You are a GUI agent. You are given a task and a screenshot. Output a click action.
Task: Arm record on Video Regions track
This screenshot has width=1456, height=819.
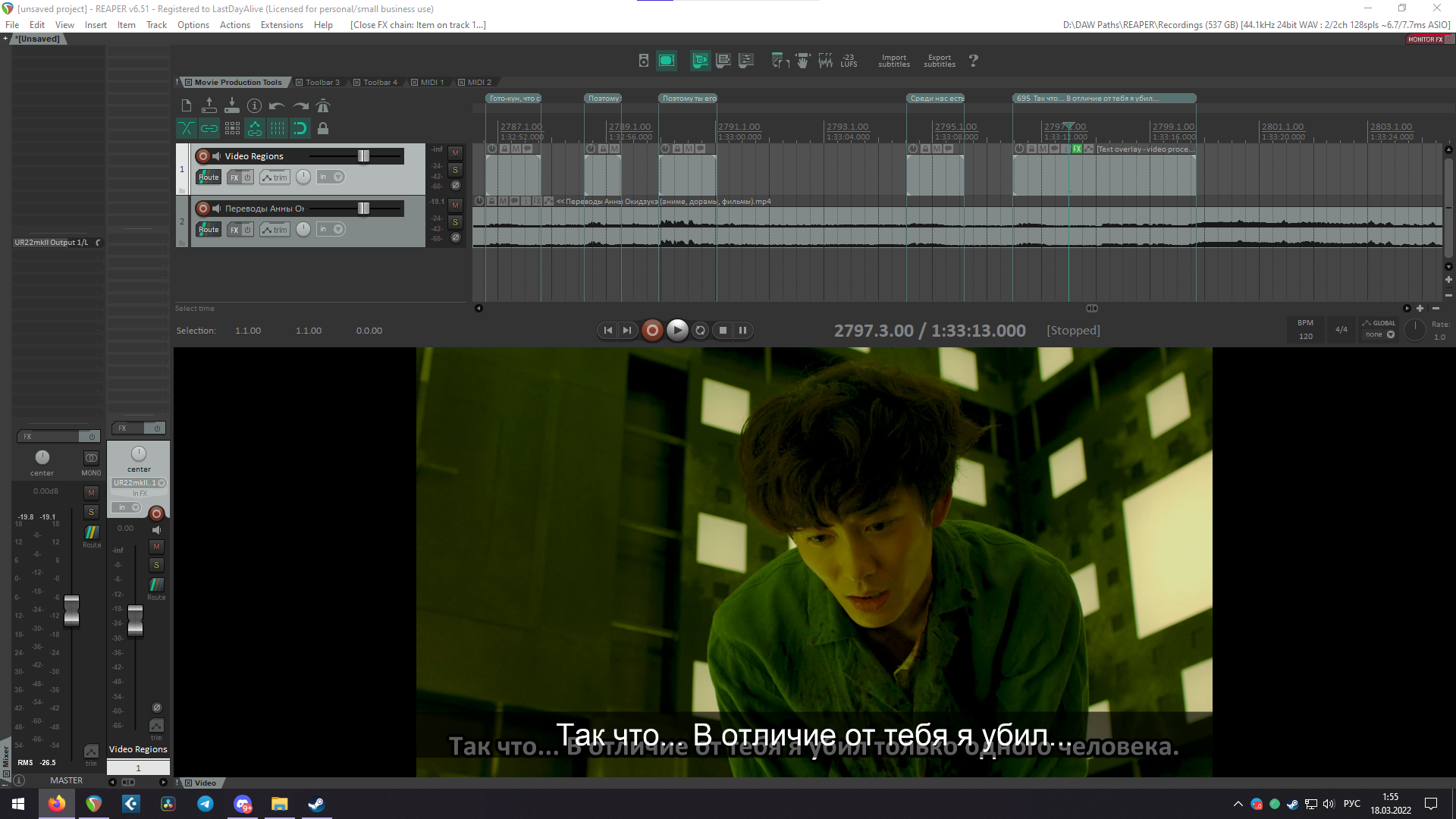[203, 156]
